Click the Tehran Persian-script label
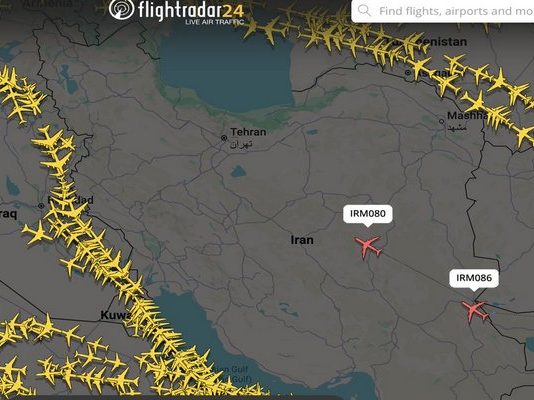The height and width of the screenshot is (400, 534). click(x=241, y=144)
